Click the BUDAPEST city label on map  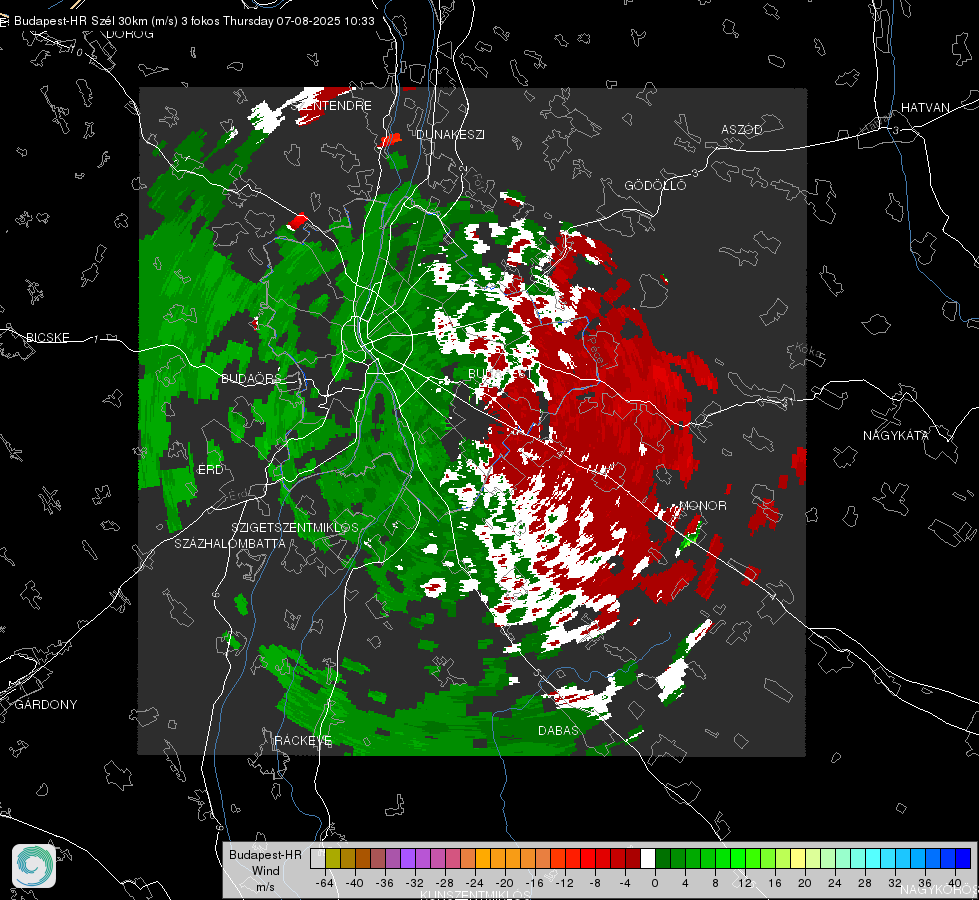500,374
